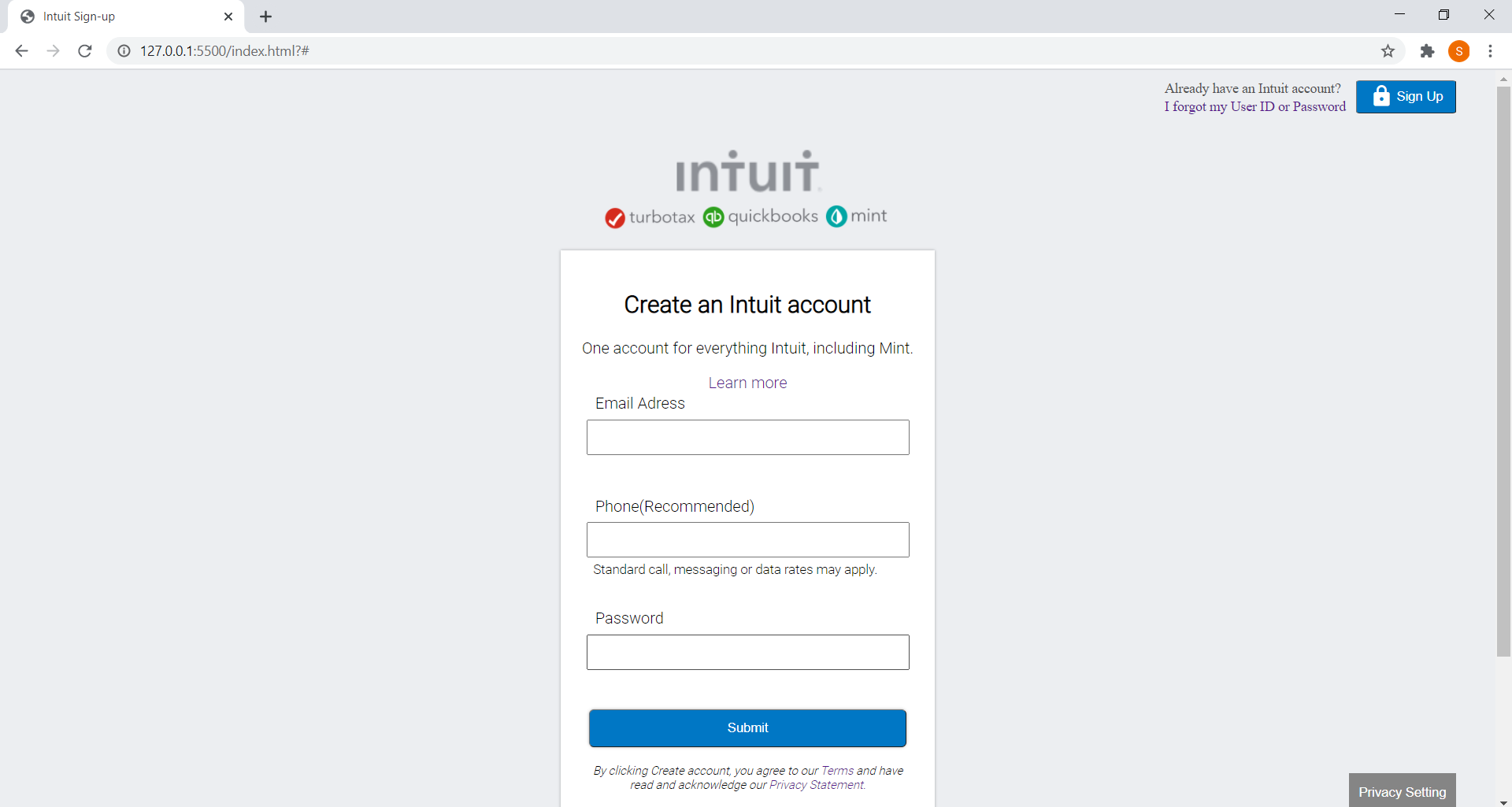Click the address bar URL

click(224, 51)
